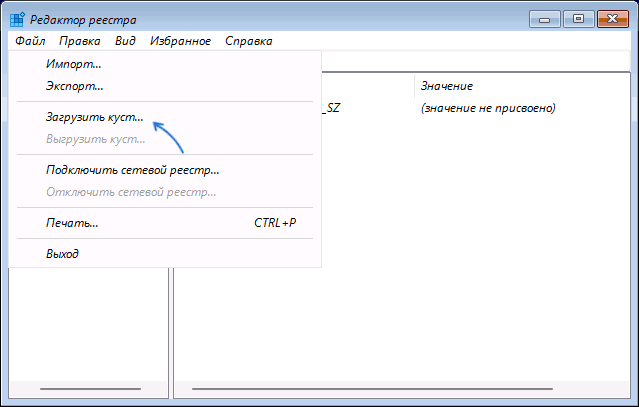
Task: Exit via the Выход menu item
Action: coord(62,253)
